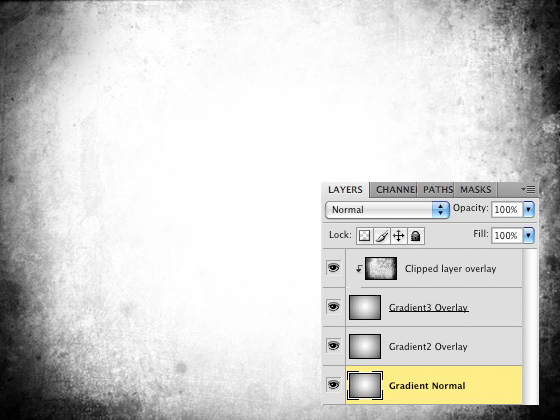
Task: Click the lock position move icon
Action: [399, 236]
